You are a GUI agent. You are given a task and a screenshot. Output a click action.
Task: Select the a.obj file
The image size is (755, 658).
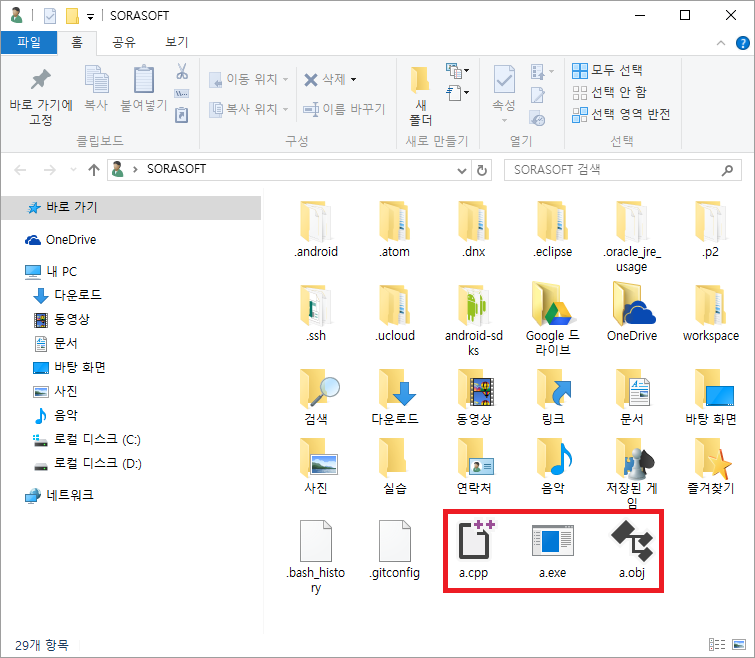[x=632, y=550]
